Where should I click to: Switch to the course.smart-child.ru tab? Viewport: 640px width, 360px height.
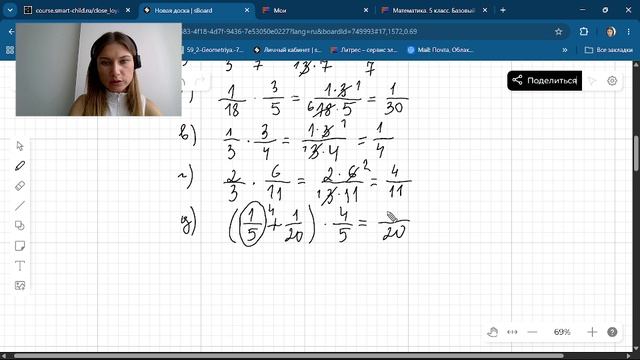pos(77,10)
